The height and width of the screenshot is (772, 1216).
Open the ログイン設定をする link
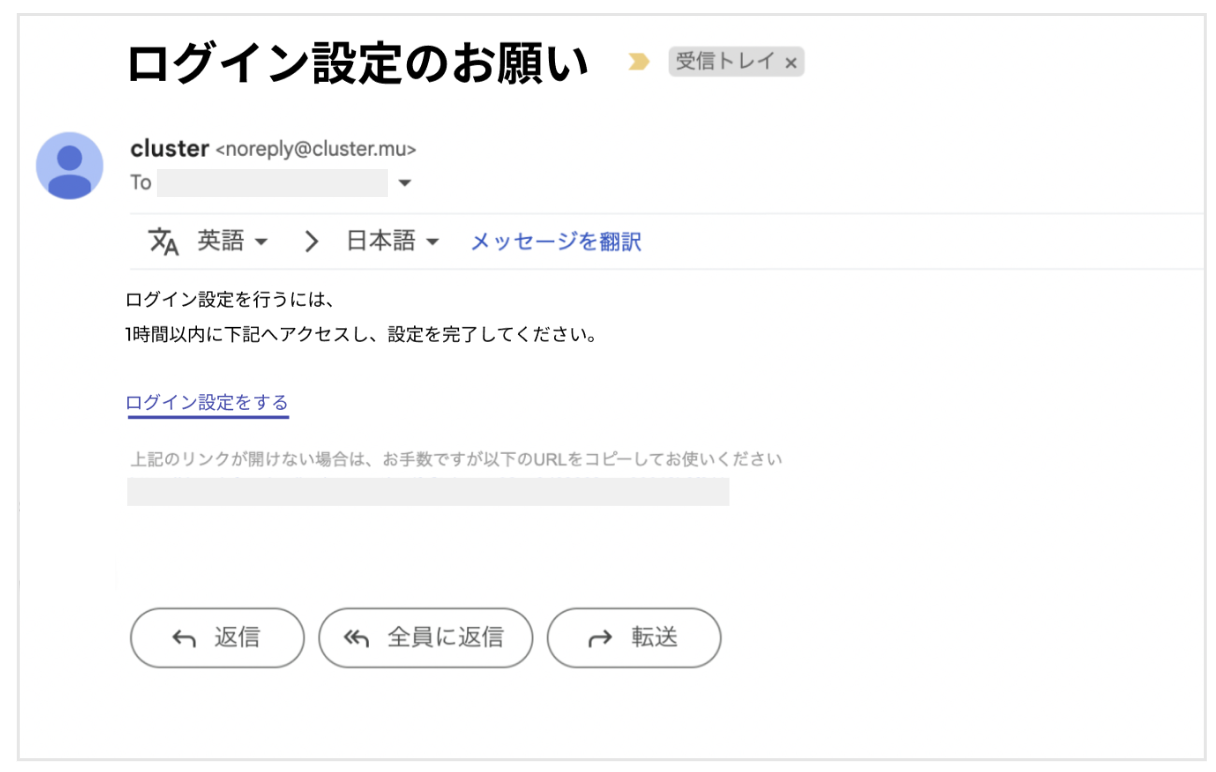pyautogui.click(x=207, y=403)
